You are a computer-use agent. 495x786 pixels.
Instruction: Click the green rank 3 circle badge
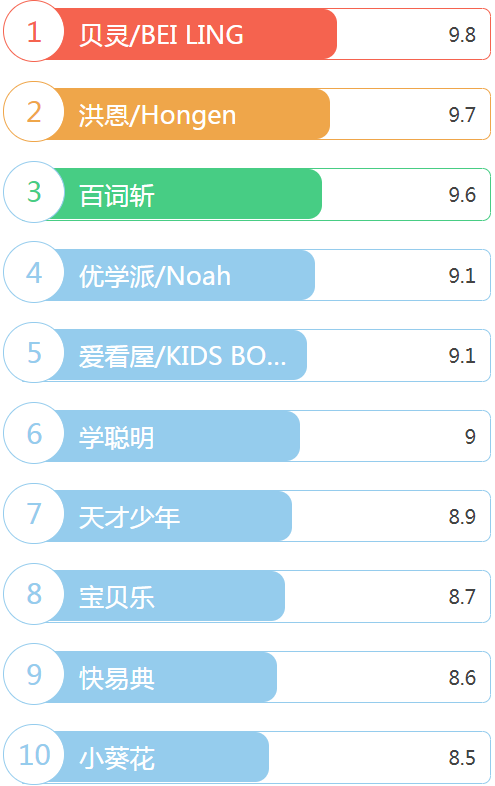[34, 192]
